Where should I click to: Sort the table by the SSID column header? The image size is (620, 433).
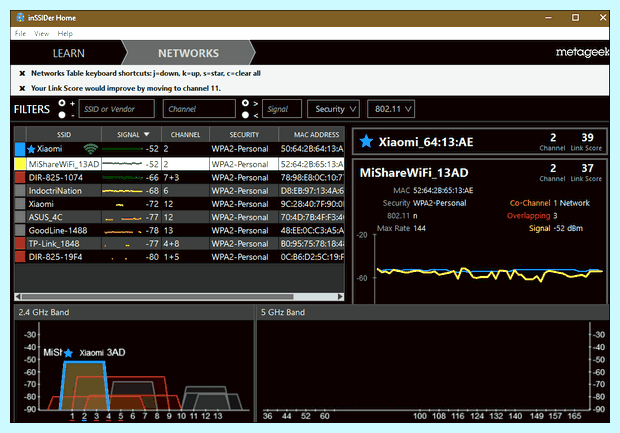pyautogui.click(x=64, y=134)
